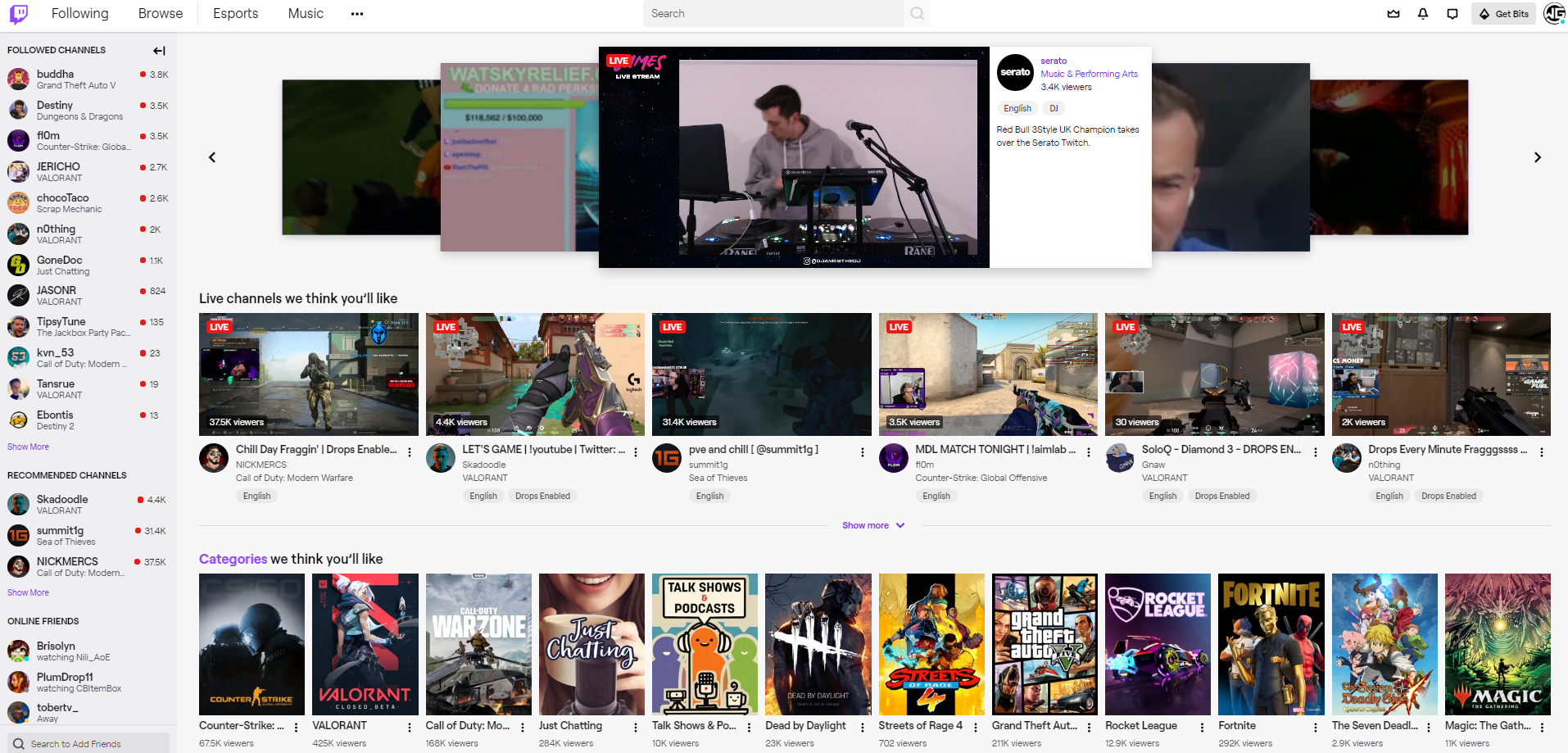
Task: Select the Drops Enabled tag under Skadoodle
Action: coord(542,496)
